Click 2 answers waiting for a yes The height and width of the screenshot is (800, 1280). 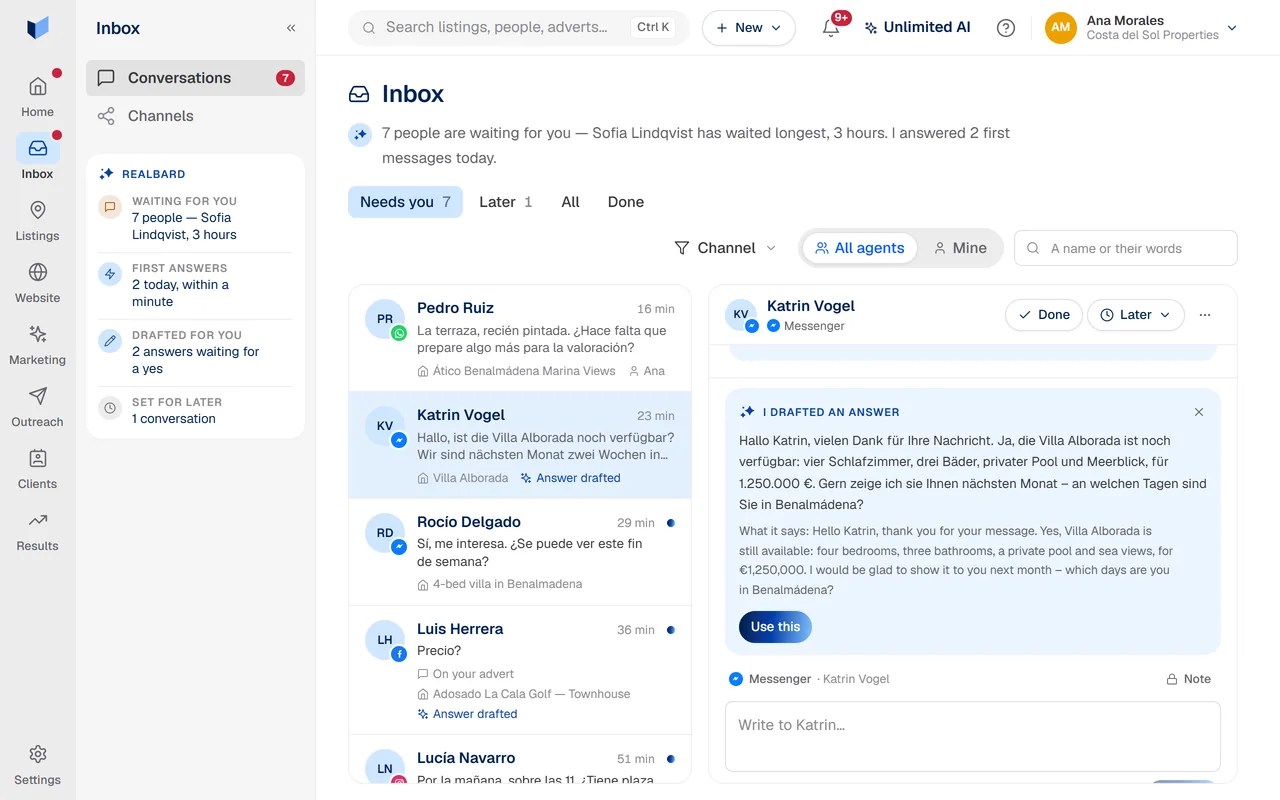[x=195, y=360]
